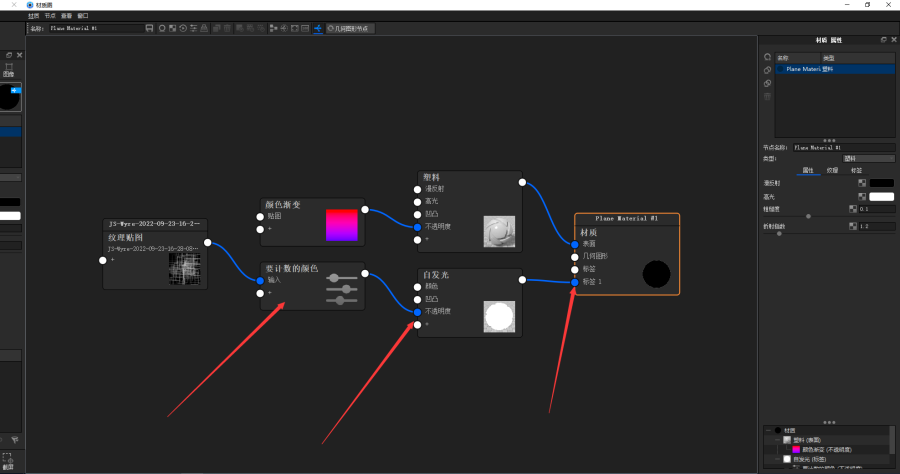Open the 类型 dropdown showing 塑料
The width and height of the screenshot is (900, 474).
[x=868, y=158]
